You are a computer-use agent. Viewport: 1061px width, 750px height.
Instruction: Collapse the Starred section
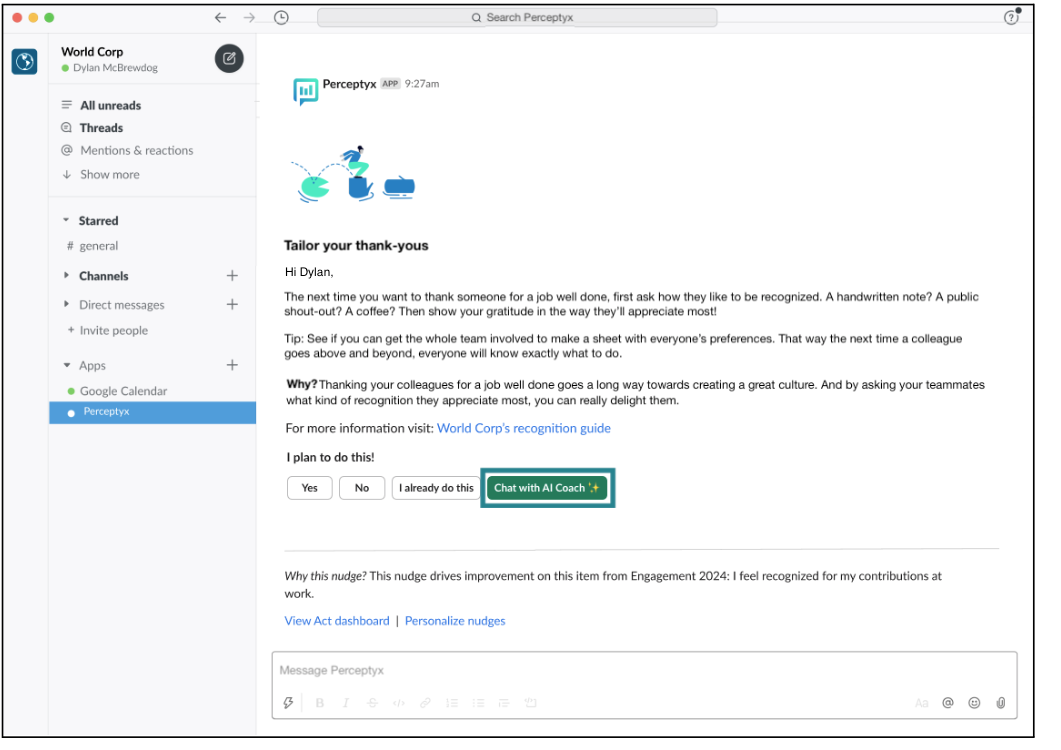[x=66, y=221]
